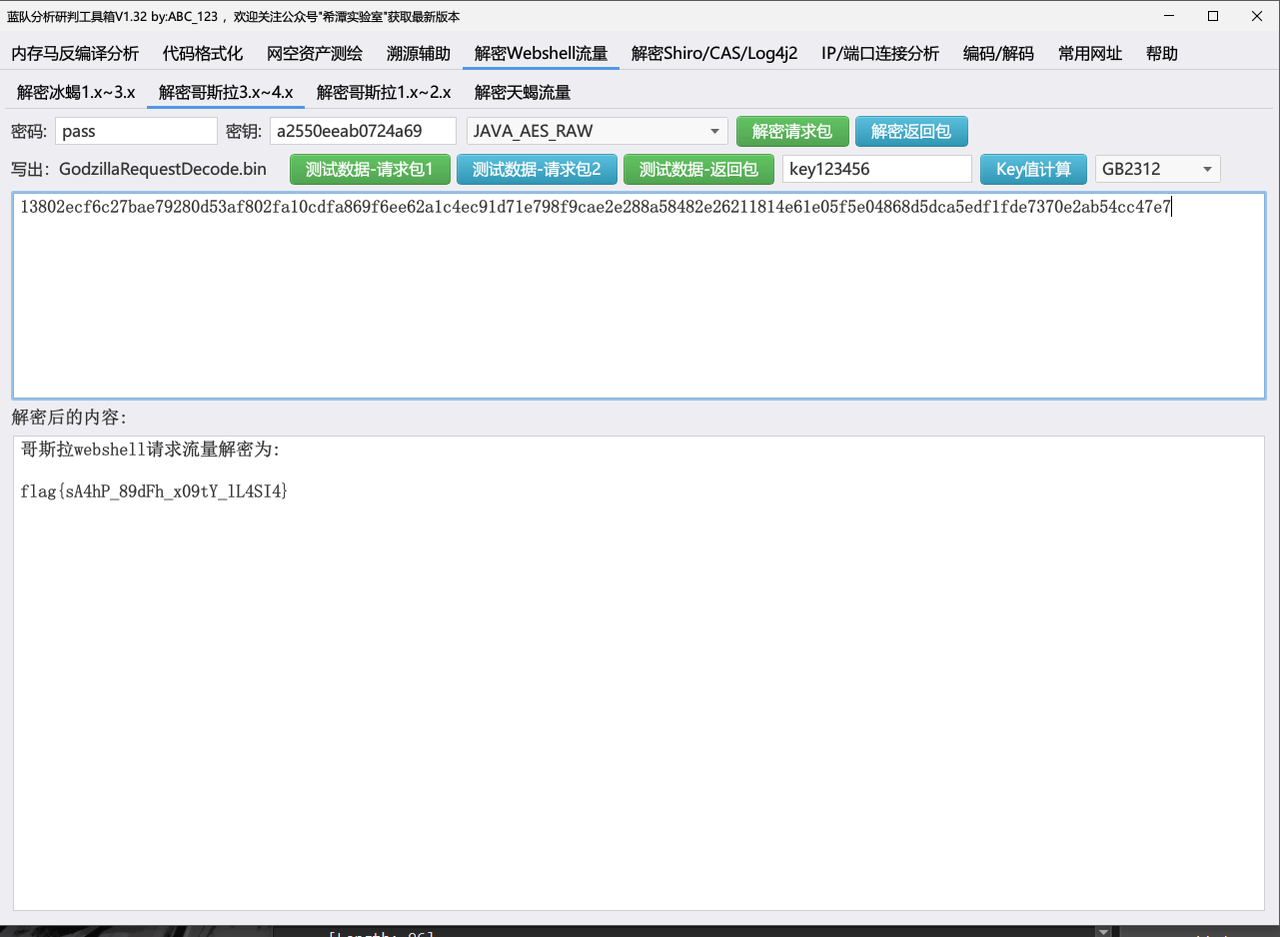Click the 密码 input field containing pass
The image size is (1280, 937).
136,131
